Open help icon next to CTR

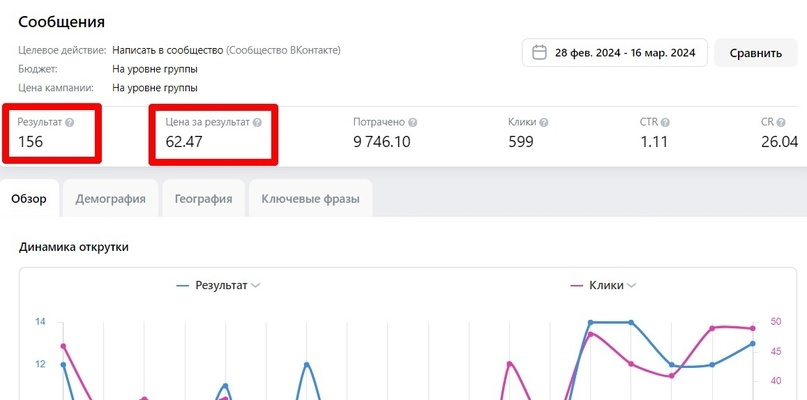[x=665, y=123]
